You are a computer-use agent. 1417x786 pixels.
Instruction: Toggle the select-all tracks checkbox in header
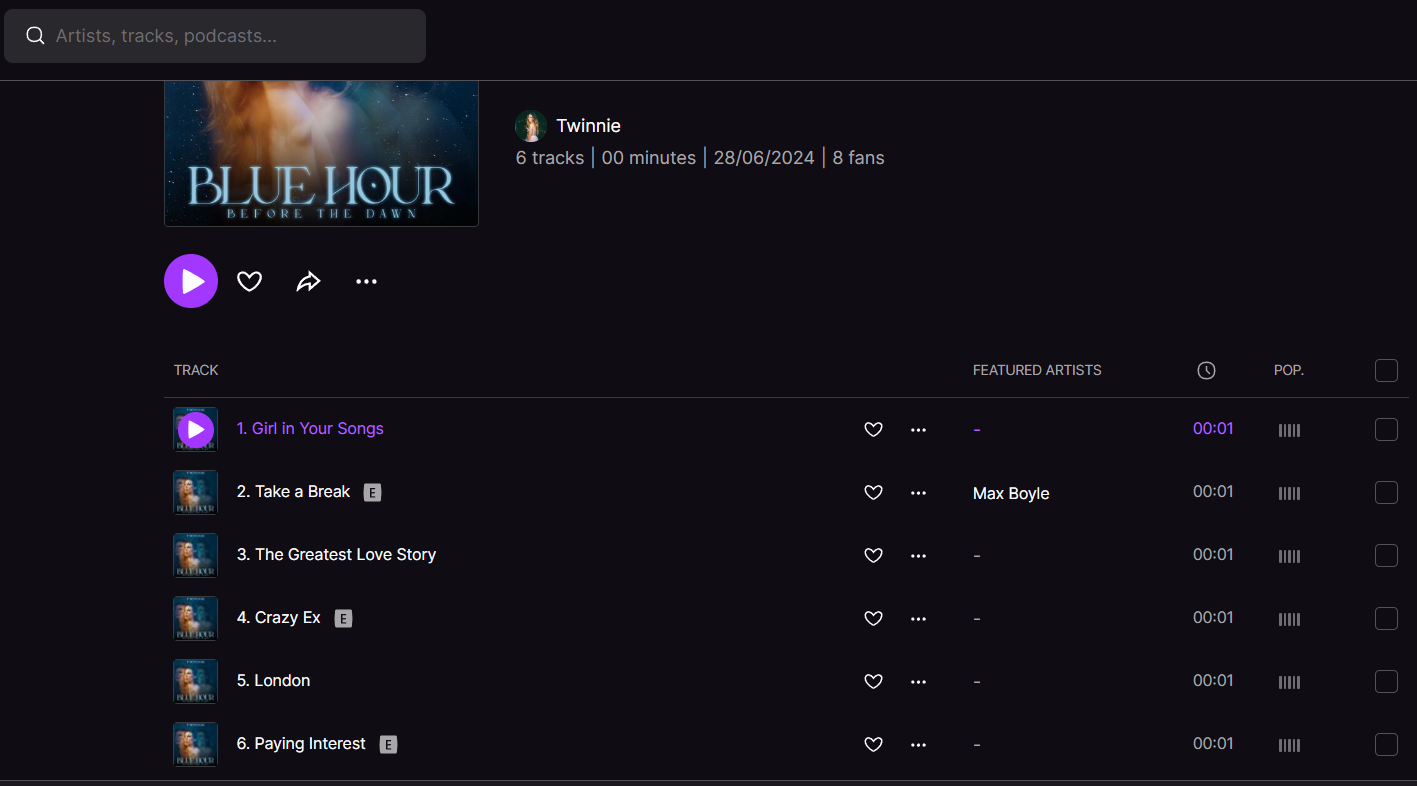point(1386,371)
